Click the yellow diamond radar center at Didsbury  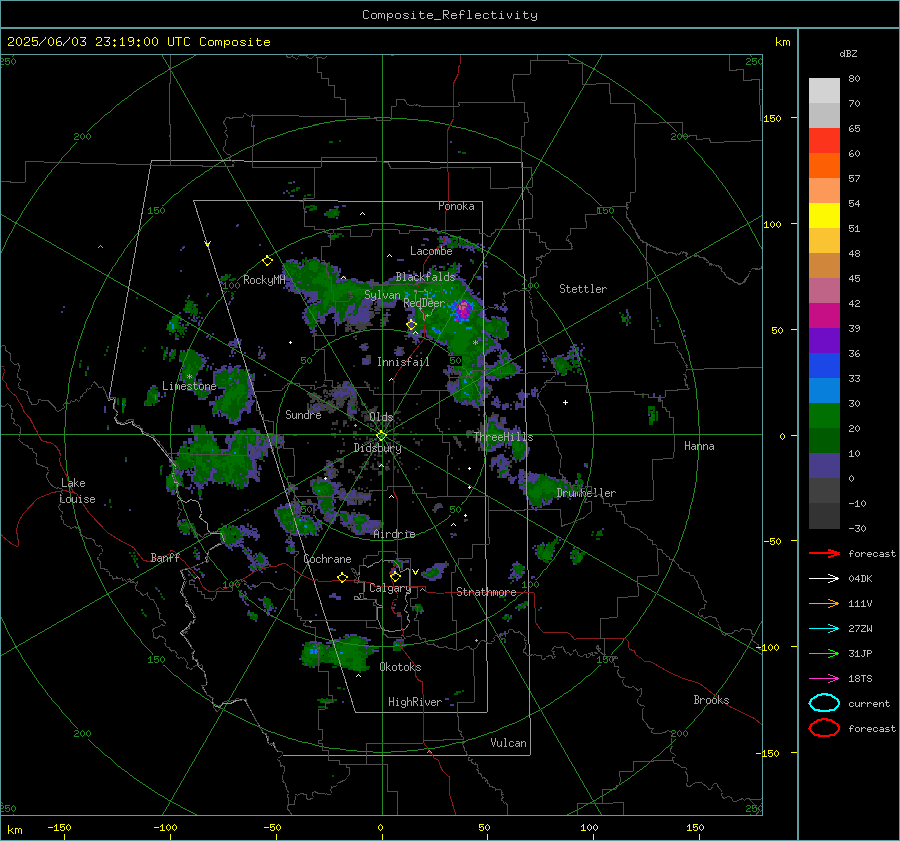382,435
